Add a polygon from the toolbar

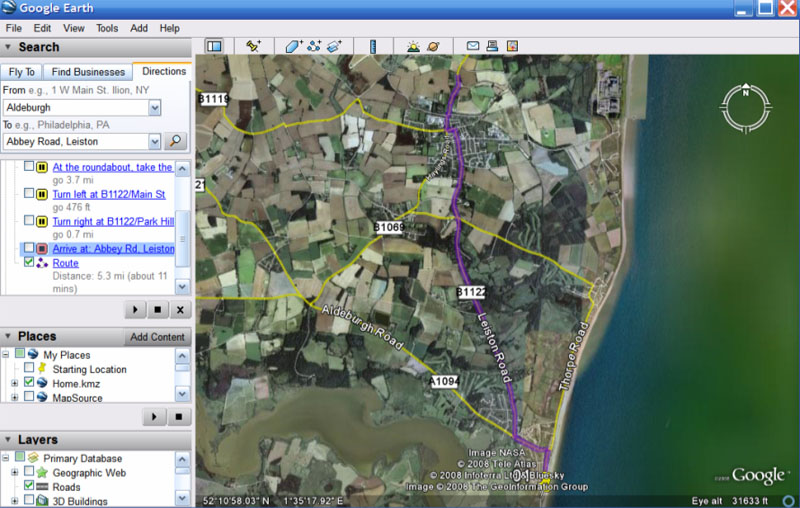pos(293,46)
